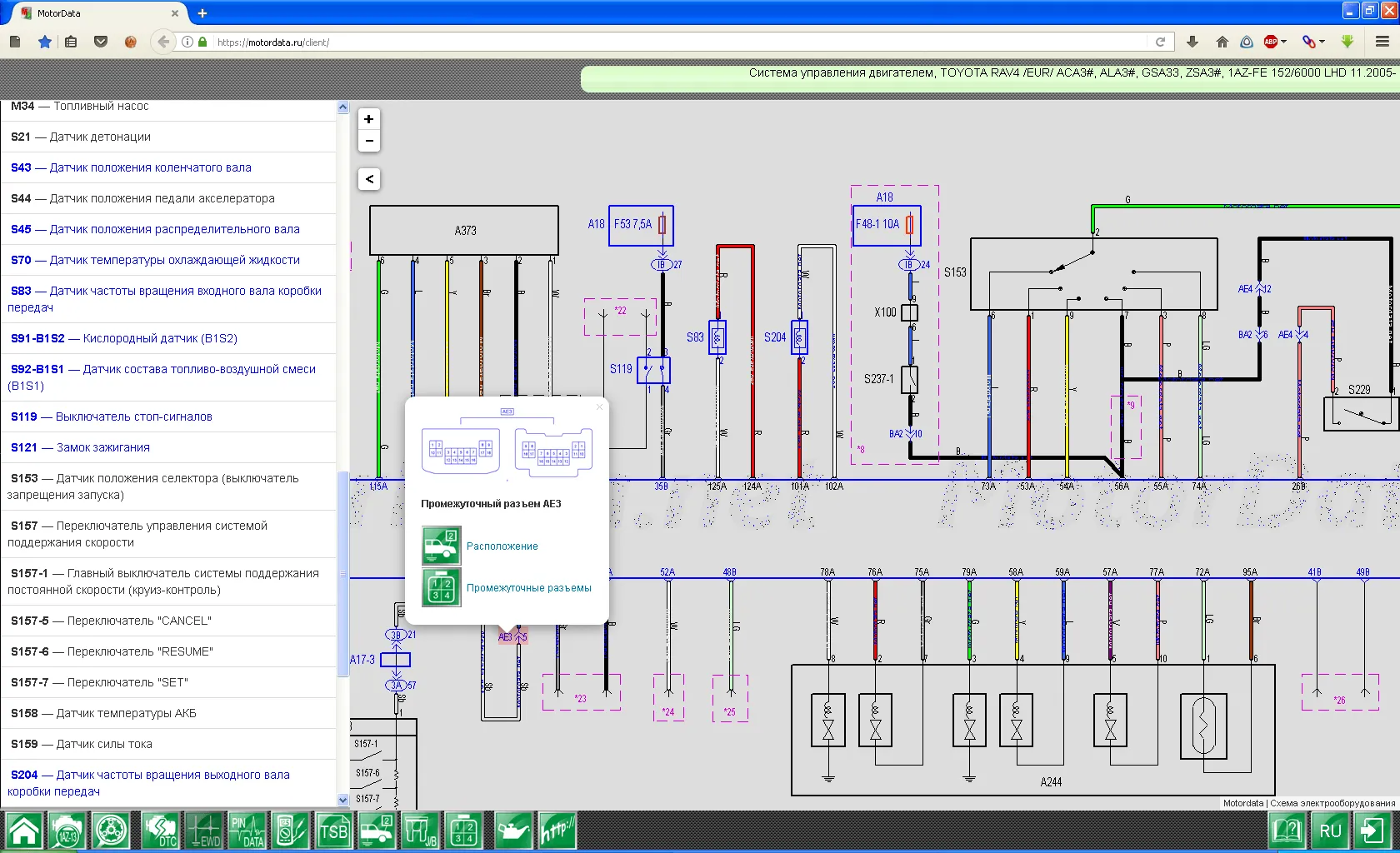The height and width of the screenshot is (853, 1400).
Task: Click the browser back arrow button
Action: tap(163, 42)
